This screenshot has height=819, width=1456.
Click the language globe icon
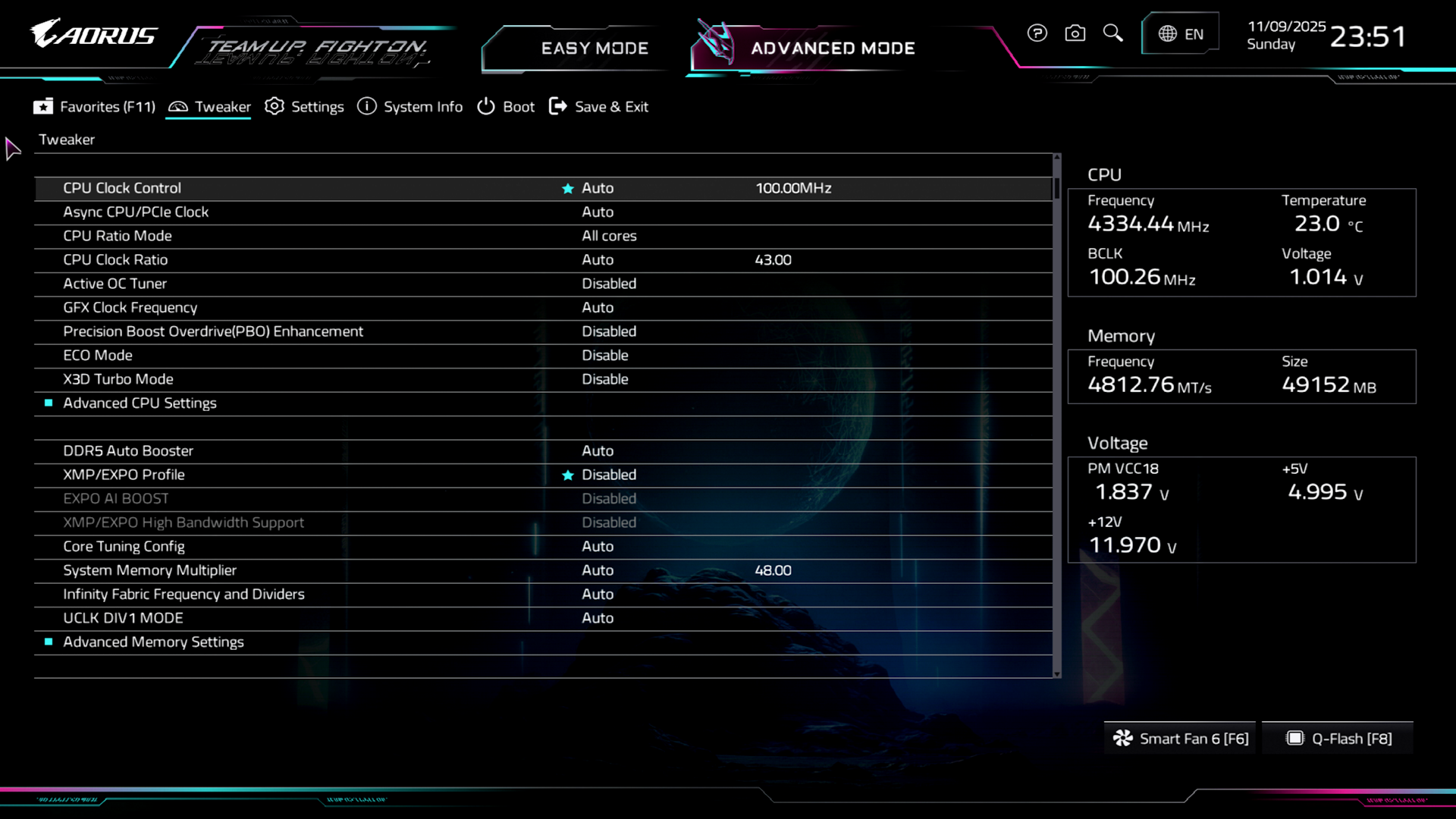pyautogui.click(x=1167, y=34)
